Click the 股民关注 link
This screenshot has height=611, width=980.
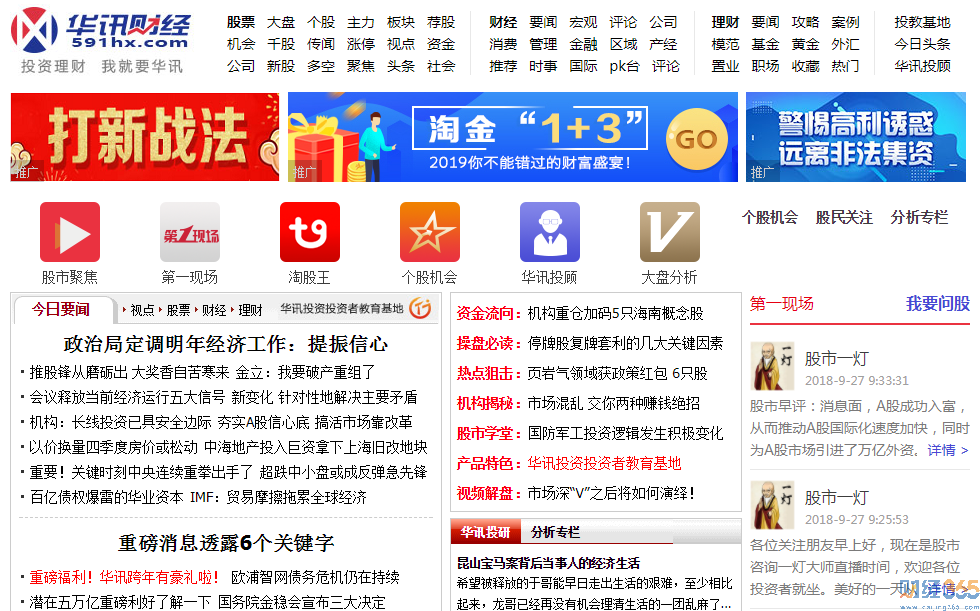(844, 217)
